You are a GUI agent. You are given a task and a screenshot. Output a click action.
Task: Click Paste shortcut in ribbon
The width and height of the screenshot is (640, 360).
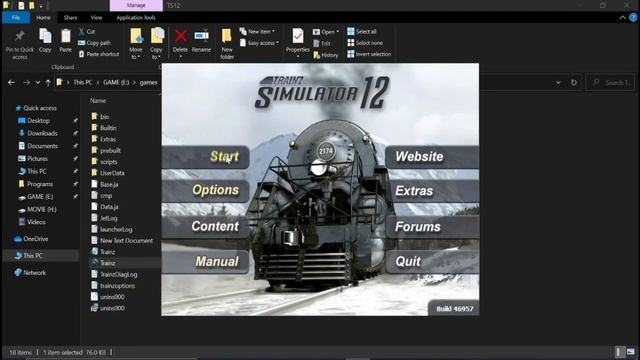[98, 54]
